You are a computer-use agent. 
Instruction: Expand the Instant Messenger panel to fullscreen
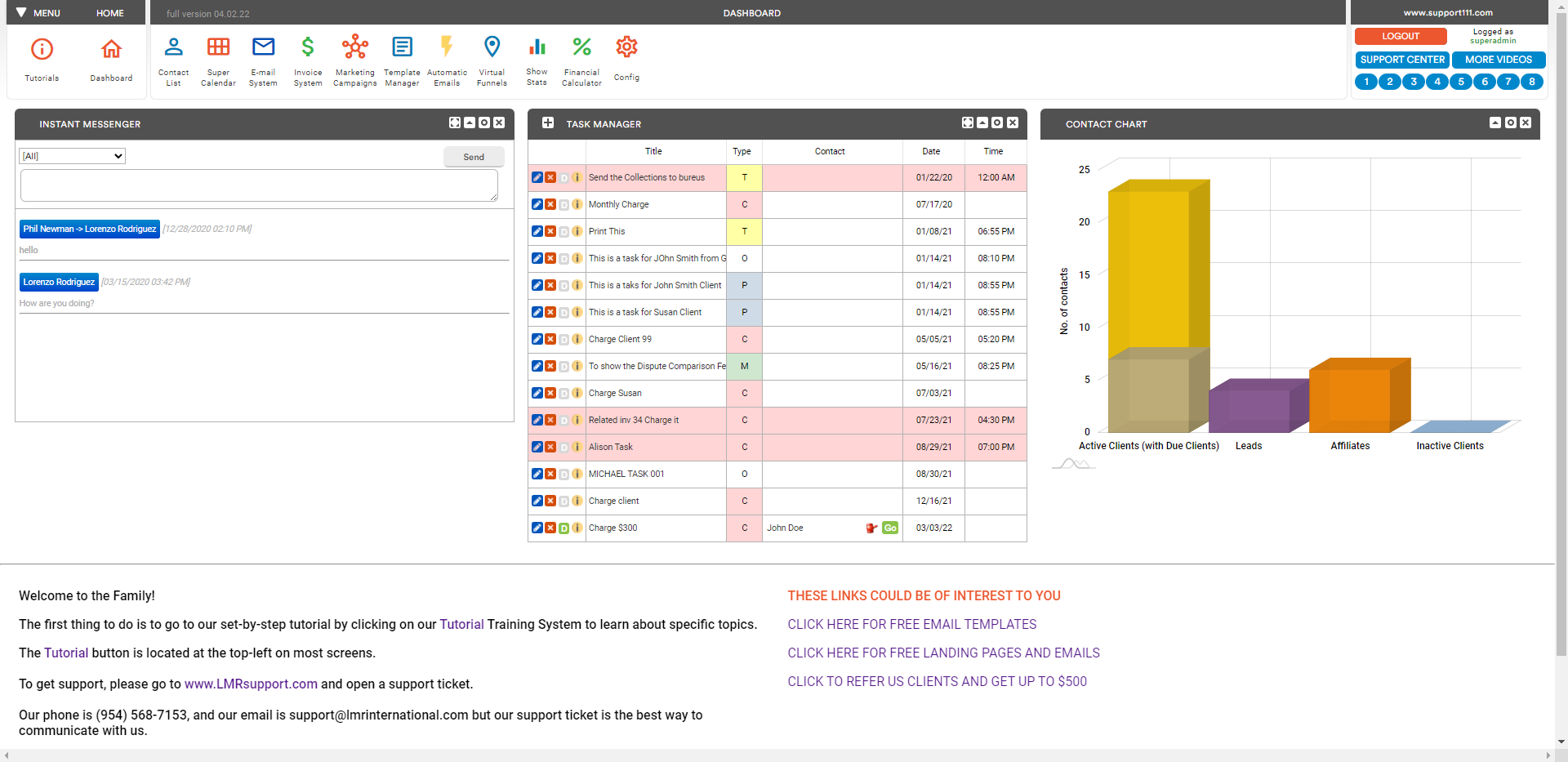455,123
